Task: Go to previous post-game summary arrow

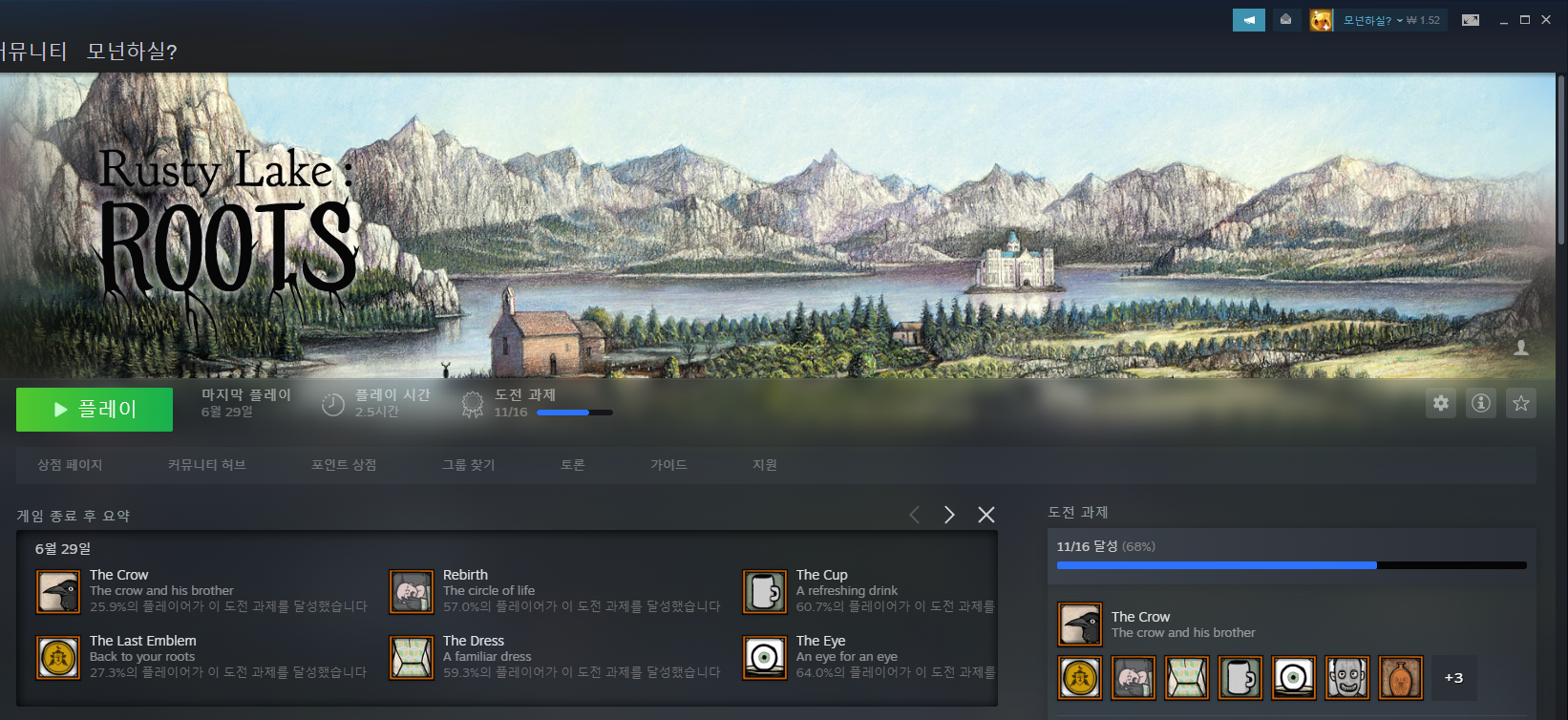Action: tap(914, 515)
